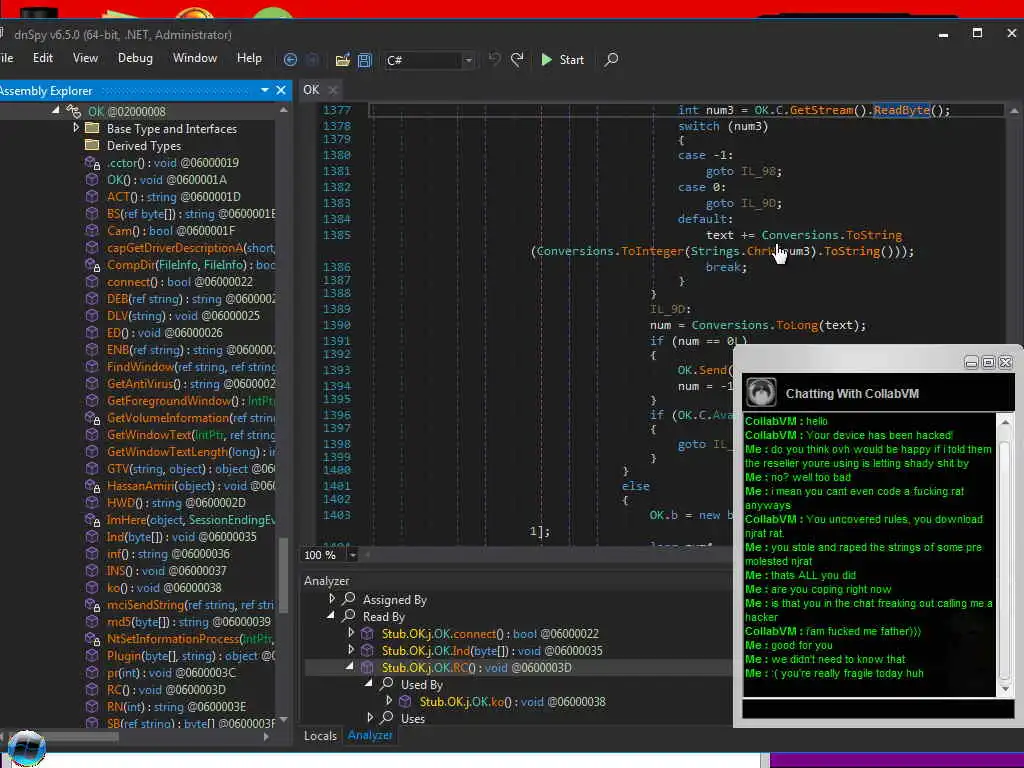Open the View menu
This screenshot has width=1024, height=768.
85,57
